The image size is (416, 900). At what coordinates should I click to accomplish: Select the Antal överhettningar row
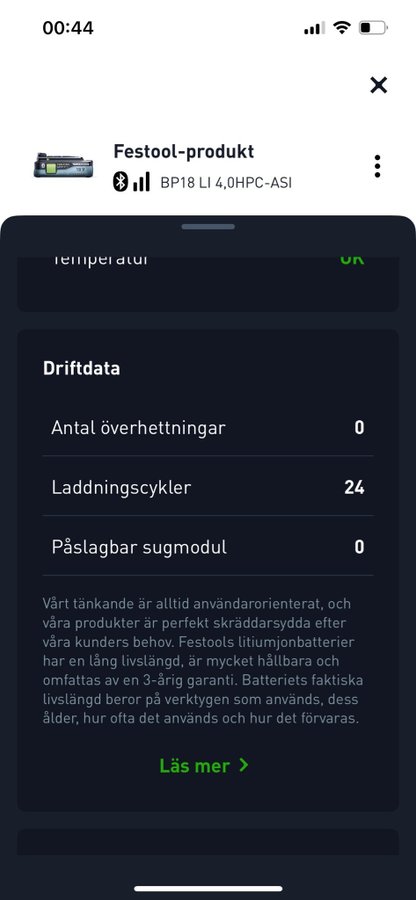tap(208, 428)
